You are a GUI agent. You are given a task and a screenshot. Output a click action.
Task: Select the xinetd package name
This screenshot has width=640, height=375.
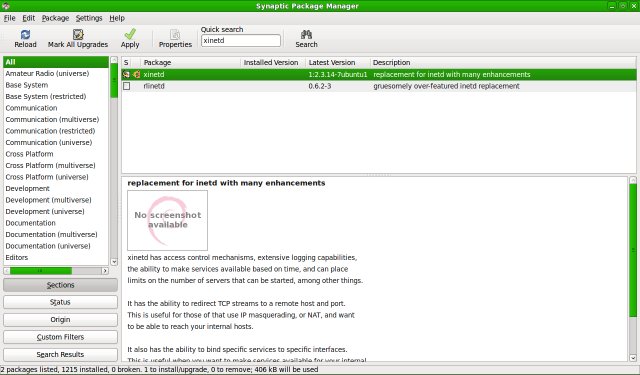[154, 74]
